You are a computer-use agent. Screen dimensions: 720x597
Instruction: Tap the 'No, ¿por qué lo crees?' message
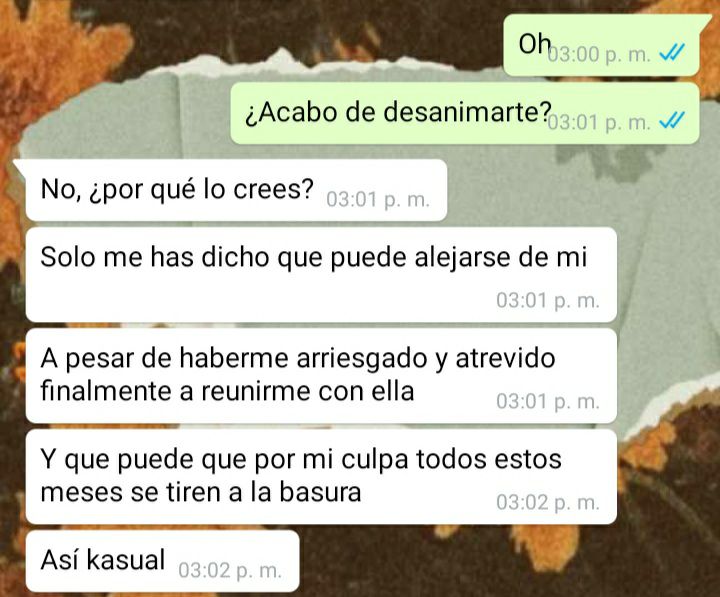[x=236, y=190]
